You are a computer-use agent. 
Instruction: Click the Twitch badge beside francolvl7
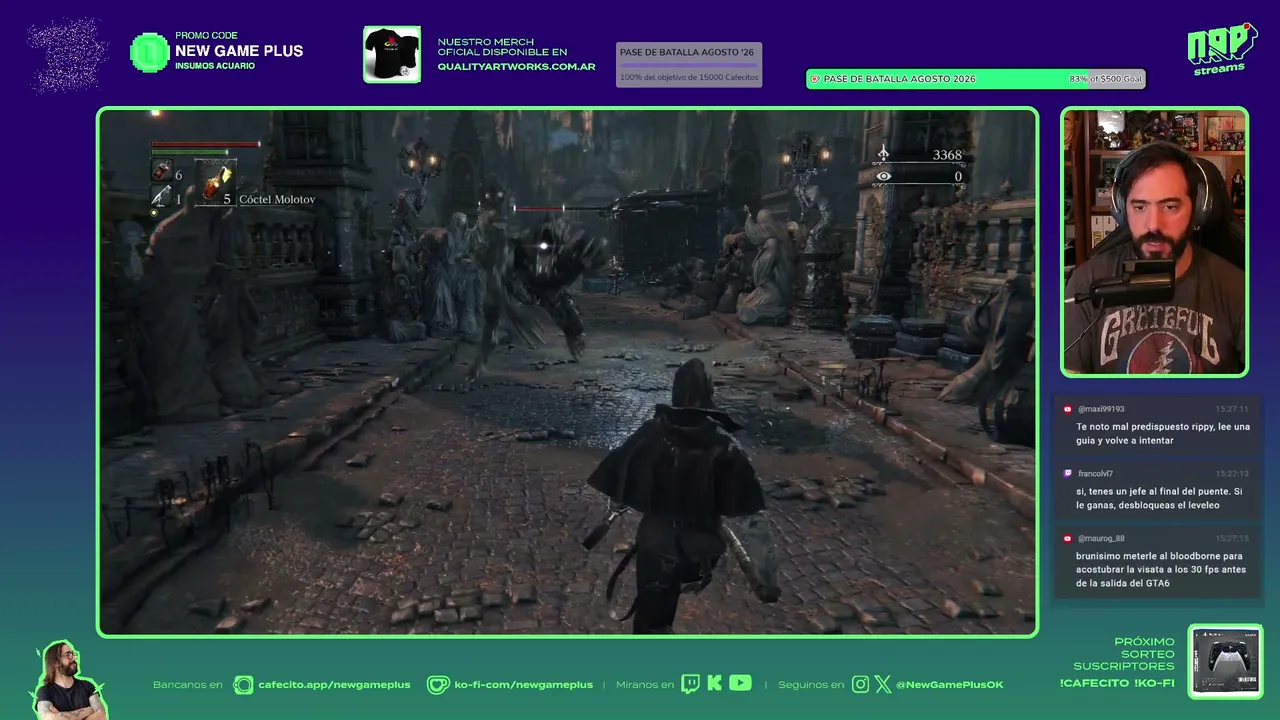pyautogui.click(x=1068, y=473)
